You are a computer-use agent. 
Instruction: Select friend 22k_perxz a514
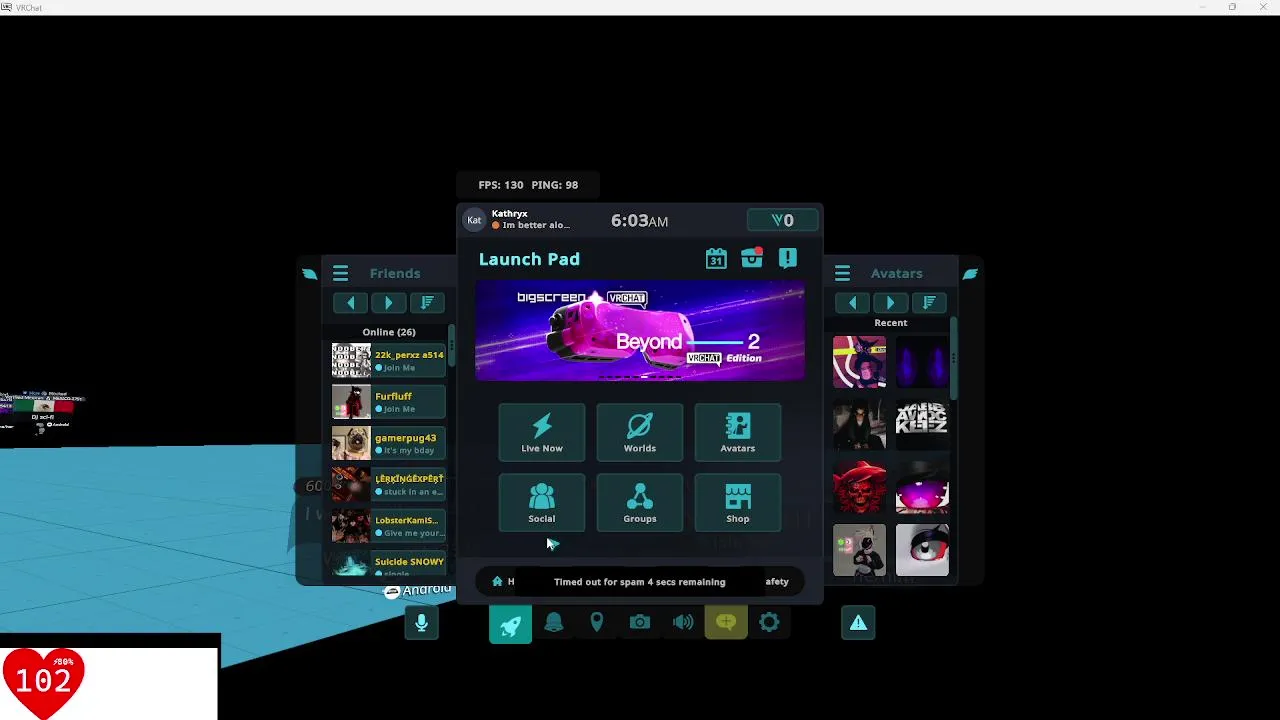[x=388, y=360]
